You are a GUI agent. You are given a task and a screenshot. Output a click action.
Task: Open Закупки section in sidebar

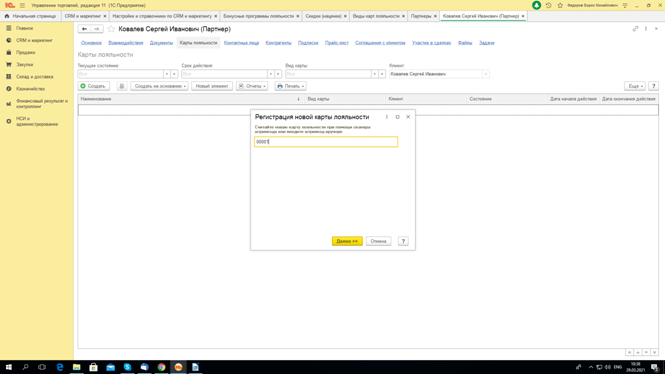(x=24, y=65)
